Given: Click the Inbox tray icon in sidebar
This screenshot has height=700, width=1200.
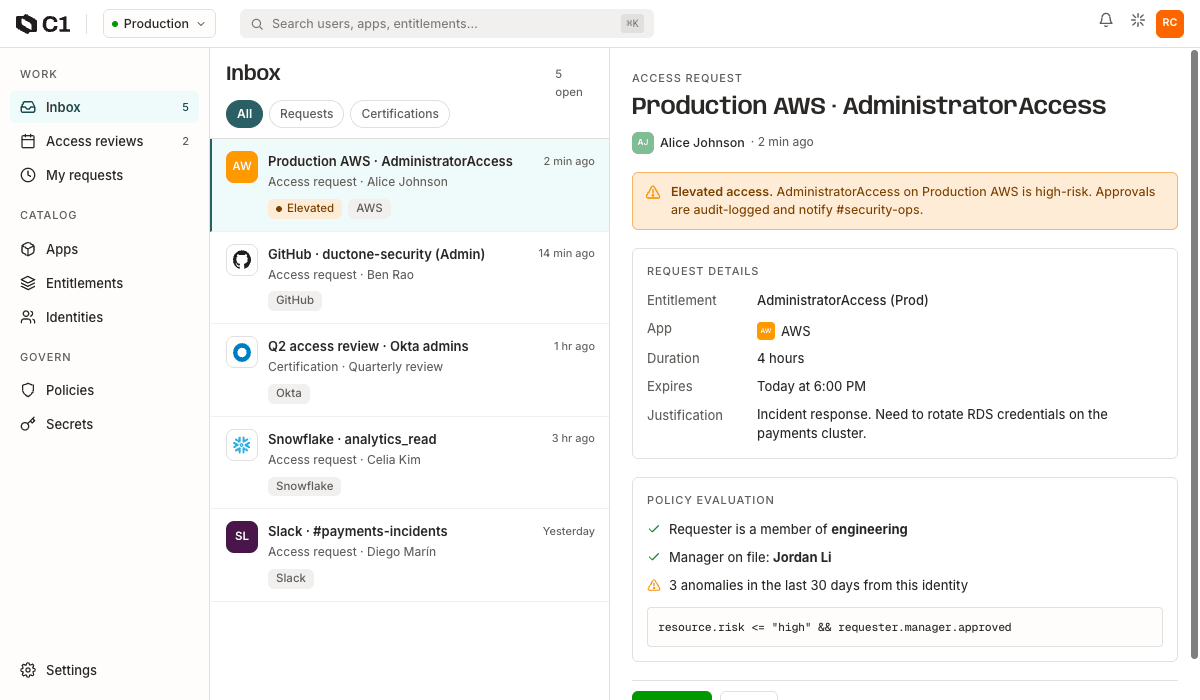Looking at the screenshot, I should pos(28,107).
